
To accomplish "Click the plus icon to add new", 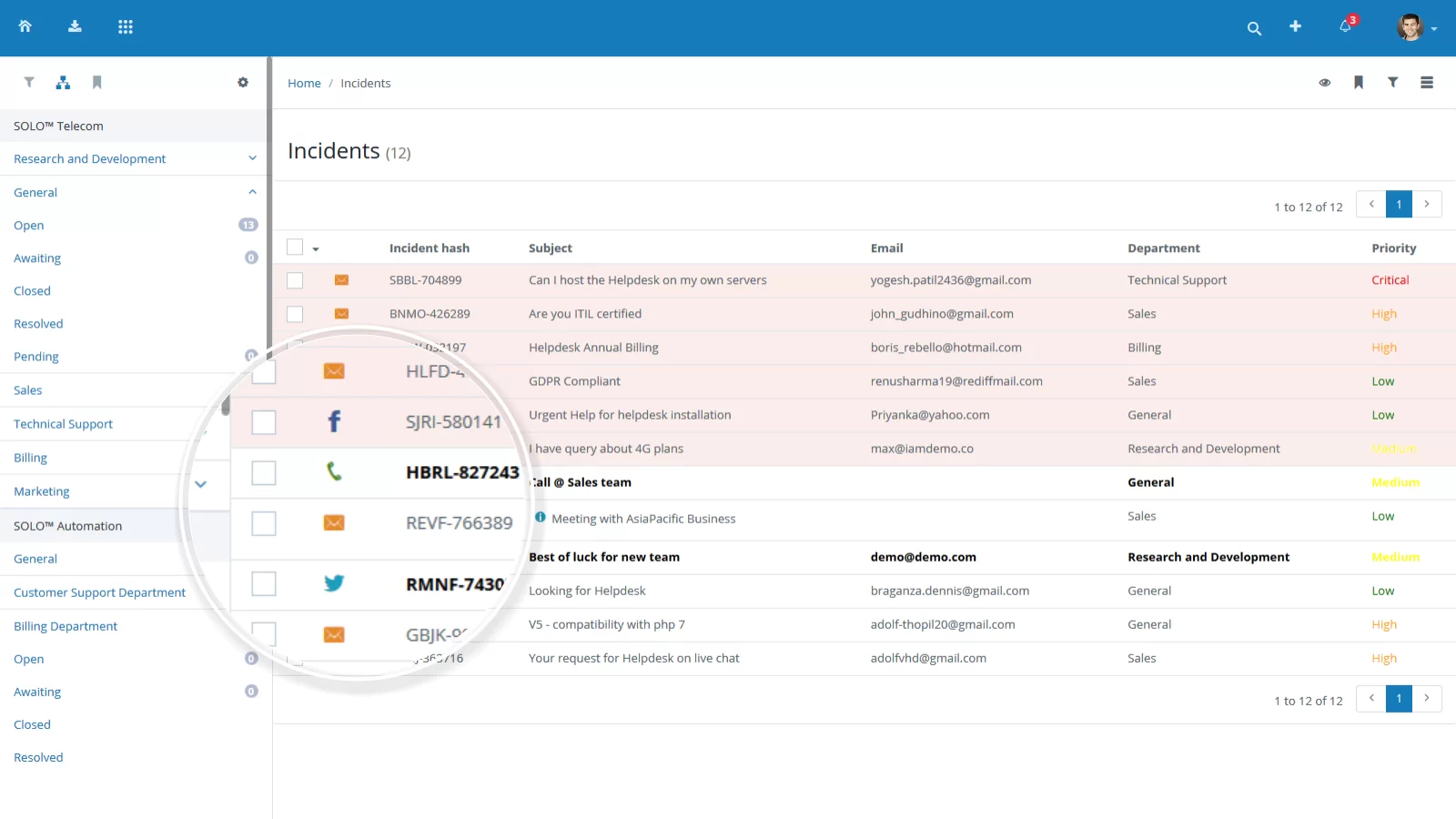I will pos(1295,26).
